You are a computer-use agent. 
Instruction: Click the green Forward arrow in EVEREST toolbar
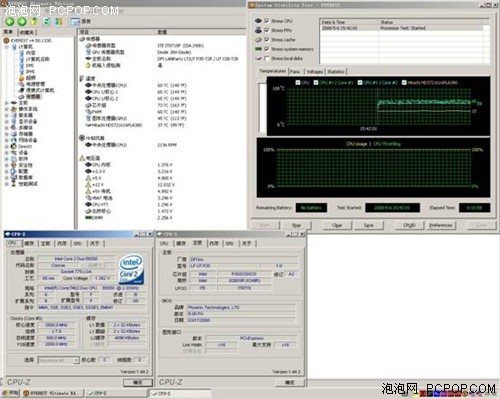(x=22, y=22)
